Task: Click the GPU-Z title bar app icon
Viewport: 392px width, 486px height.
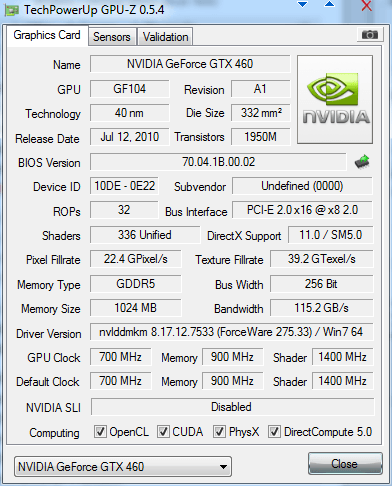Action: [11, 10]
